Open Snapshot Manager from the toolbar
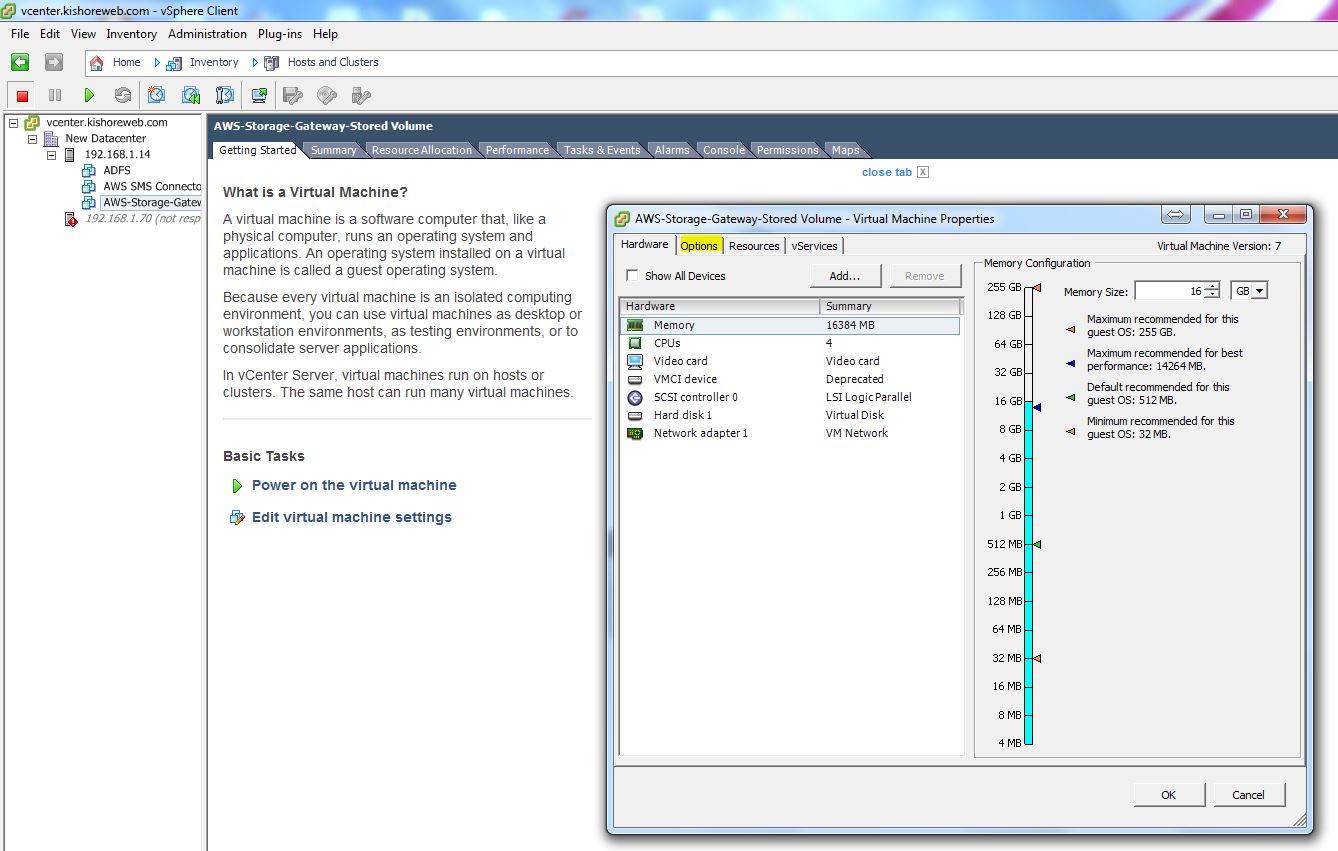The height and width of the screenshot is (851, 1338). point(225,95)
